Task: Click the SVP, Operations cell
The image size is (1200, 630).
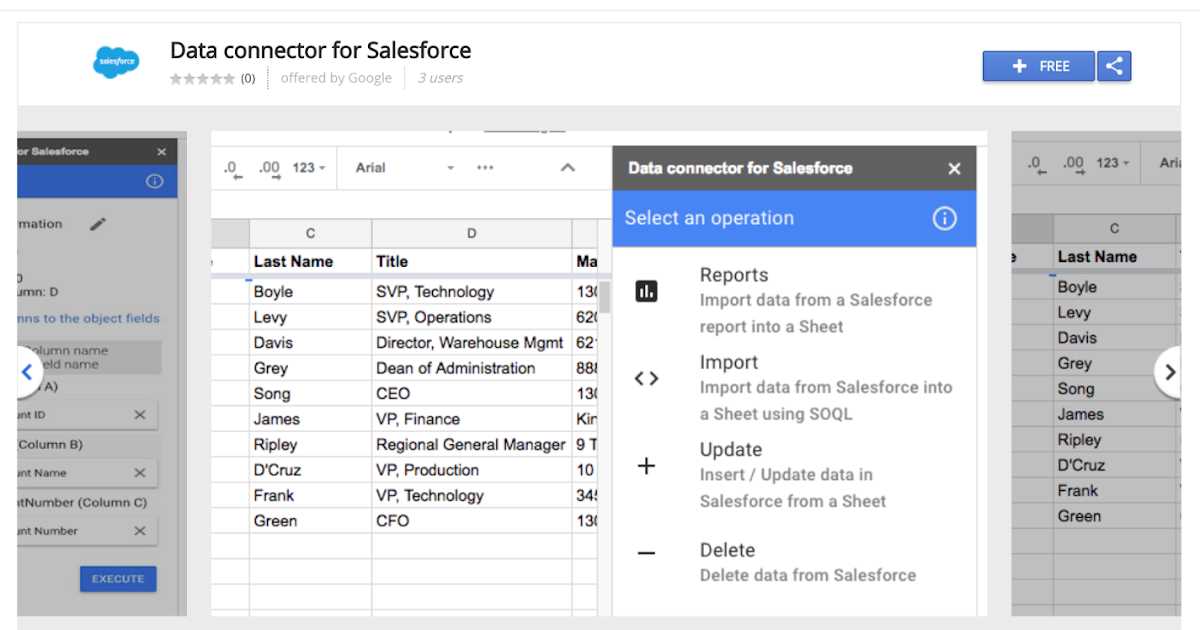Action: (x=471, y=318)
